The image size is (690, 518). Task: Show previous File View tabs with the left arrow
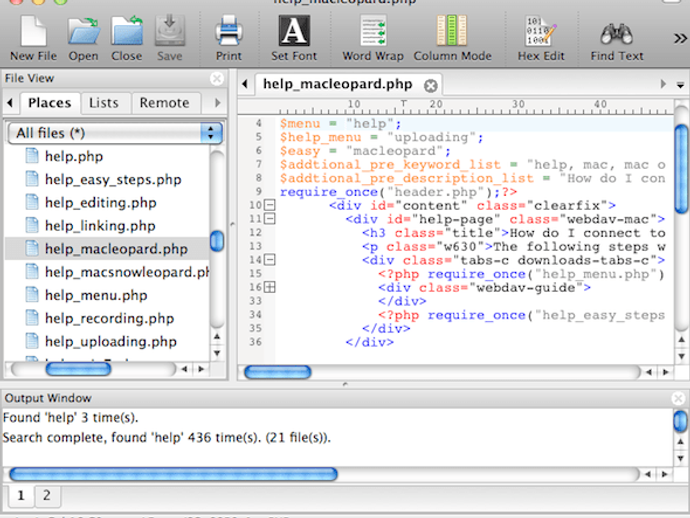coord(10,103)
